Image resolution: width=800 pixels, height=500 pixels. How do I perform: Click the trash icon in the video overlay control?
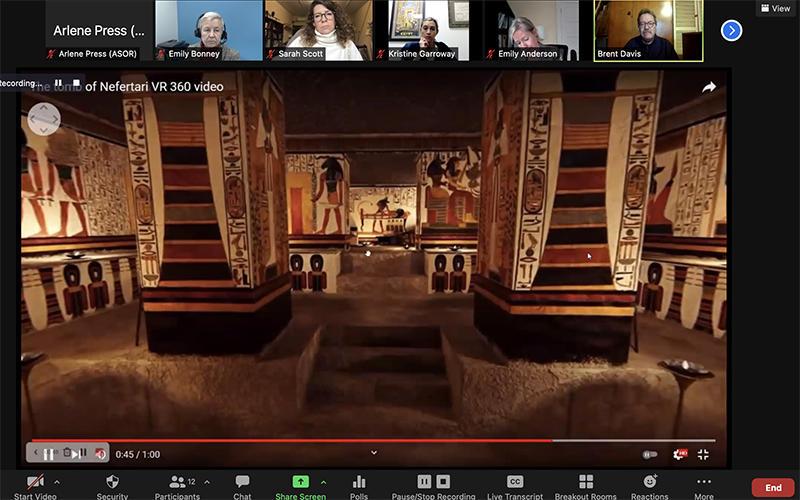(67, 452)
